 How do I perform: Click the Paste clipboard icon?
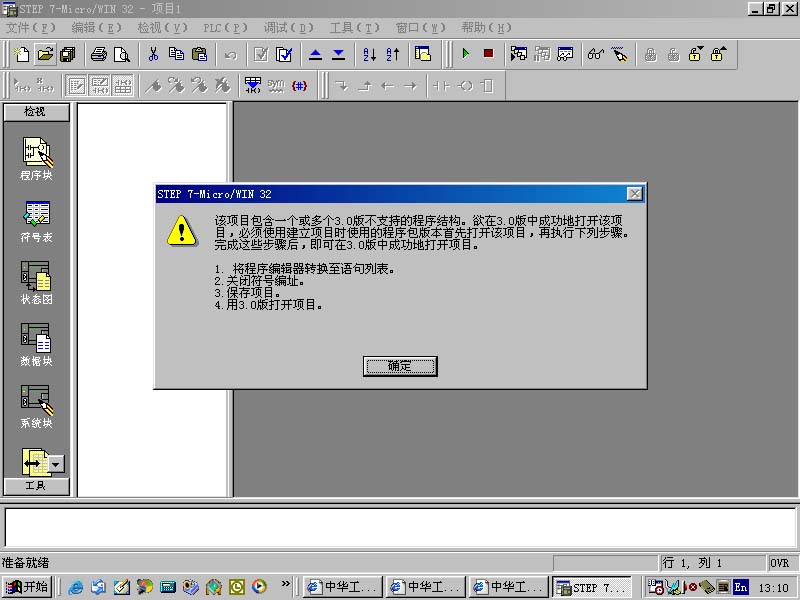(x=199, y=54)
